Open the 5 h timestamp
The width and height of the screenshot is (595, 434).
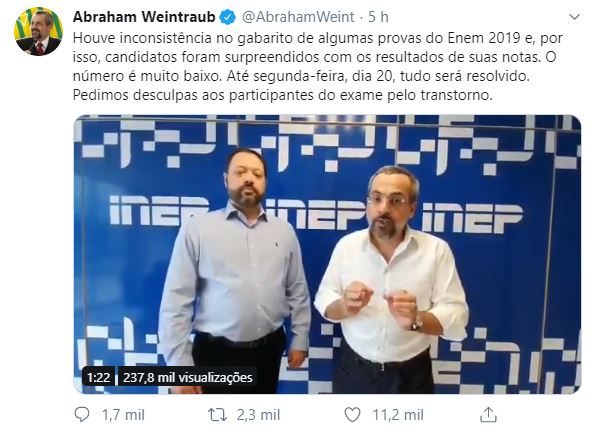378,17
